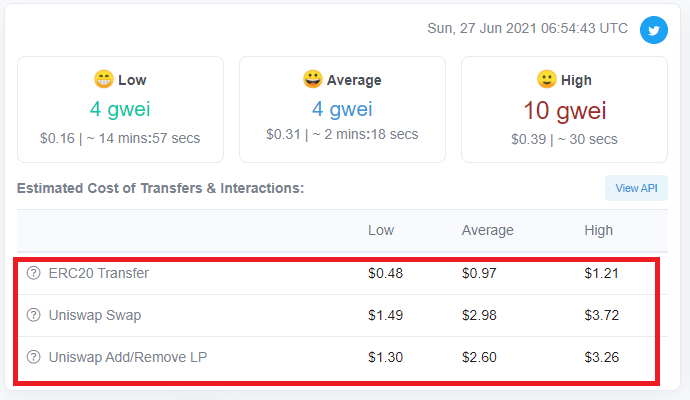The width and height of the screenshot is (690, 400).
Task: Open help icon for Uniswap Add/Remove LP
Action: [x=33, y=357]
